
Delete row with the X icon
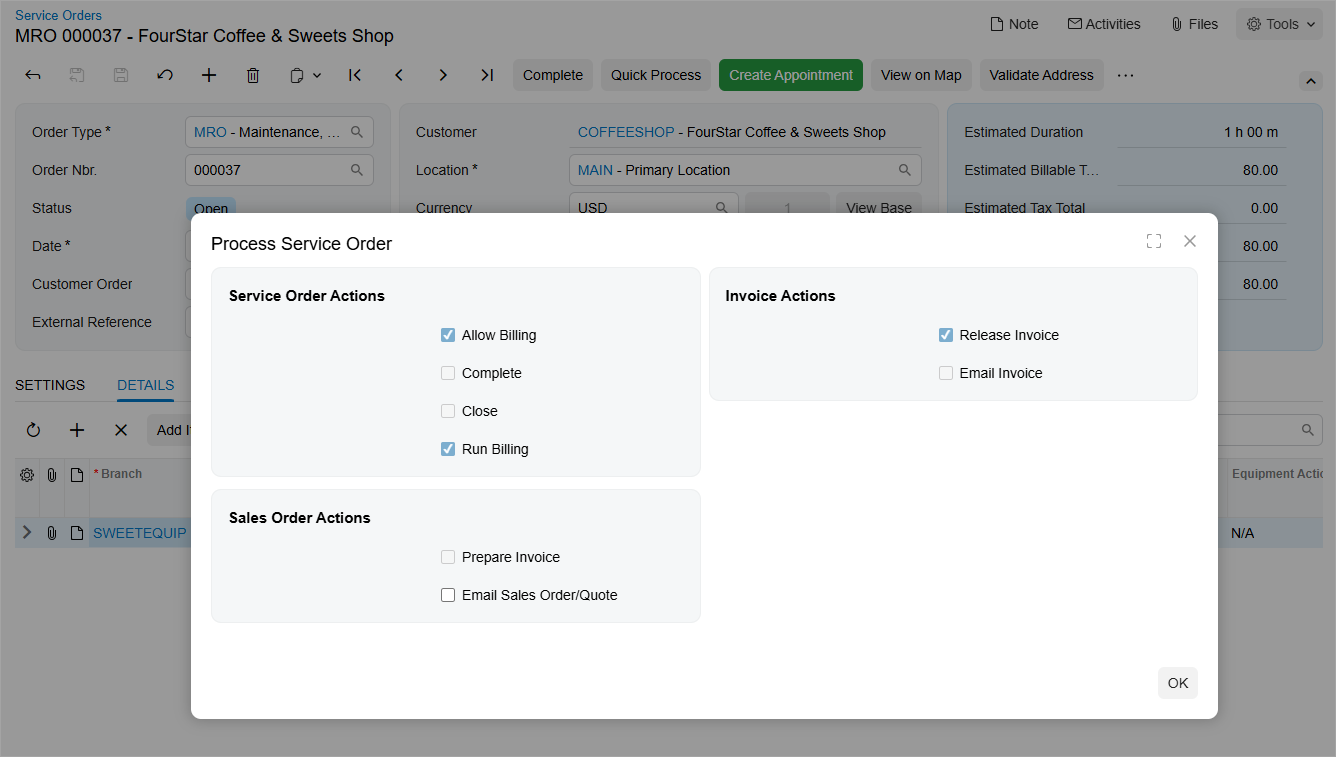[121, 430]
